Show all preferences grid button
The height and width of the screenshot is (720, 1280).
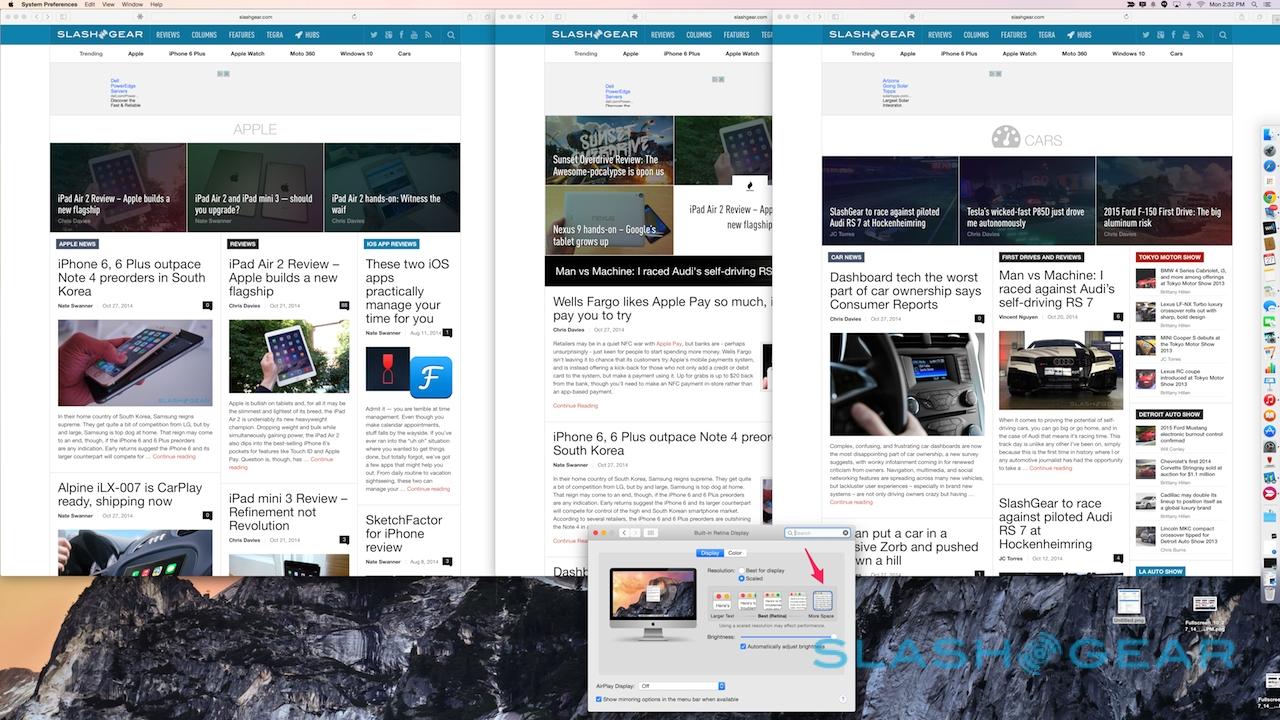click(x=651, y=533)
